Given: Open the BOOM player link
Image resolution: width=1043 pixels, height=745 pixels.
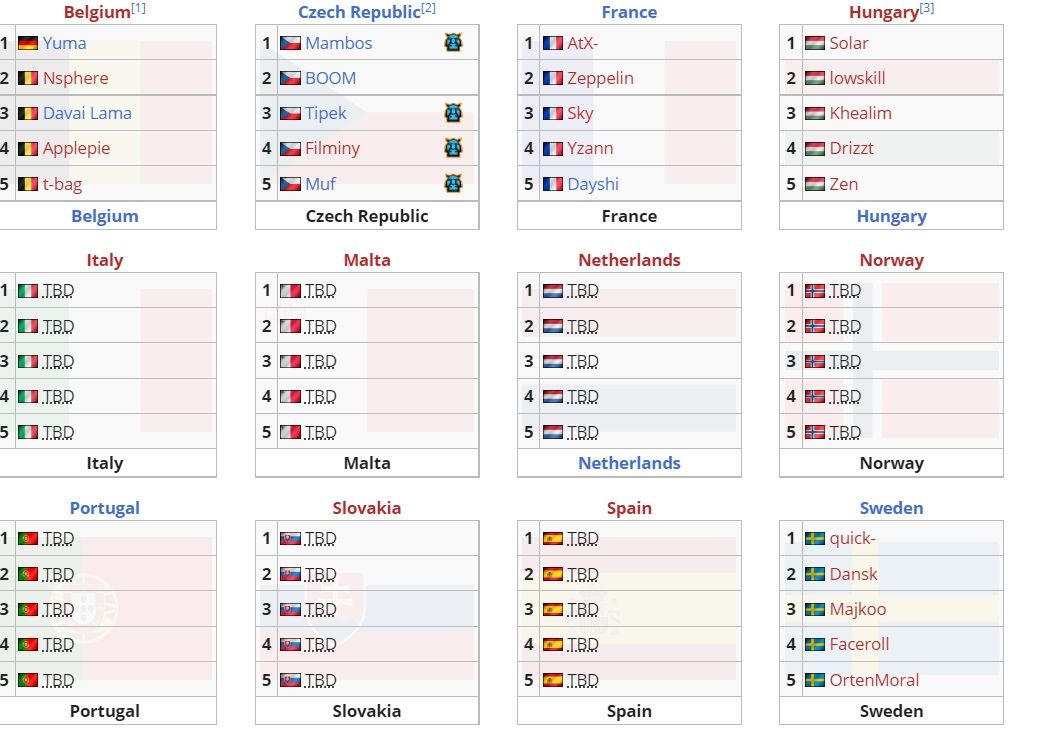Looking at the screenshot, I should pos(331,78).
